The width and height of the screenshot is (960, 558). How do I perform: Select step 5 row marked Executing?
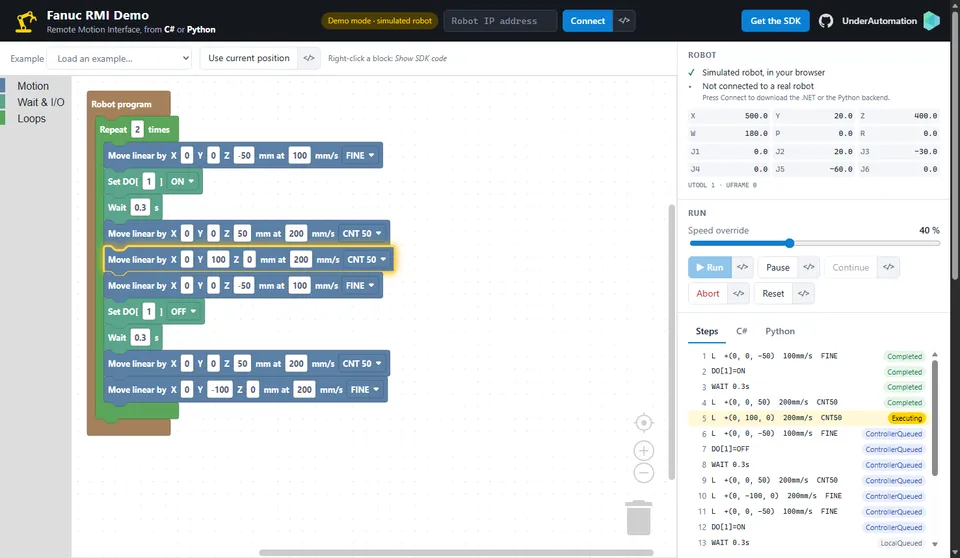point(808,418)
